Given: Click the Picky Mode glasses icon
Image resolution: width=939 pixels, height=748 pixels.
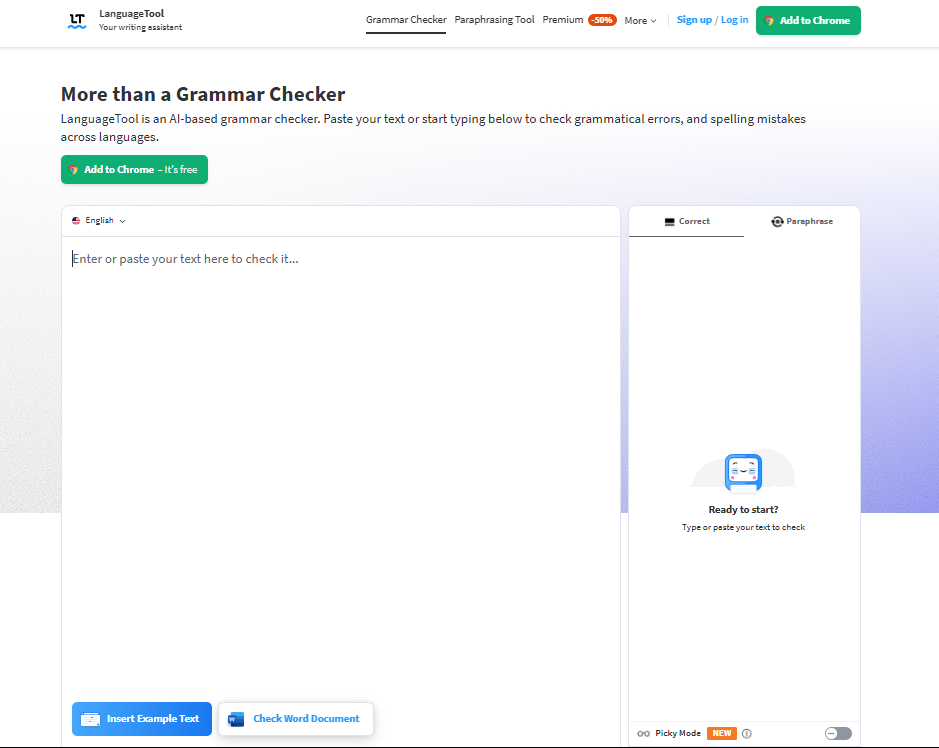Looking at the screenshot, I should 644,734.
